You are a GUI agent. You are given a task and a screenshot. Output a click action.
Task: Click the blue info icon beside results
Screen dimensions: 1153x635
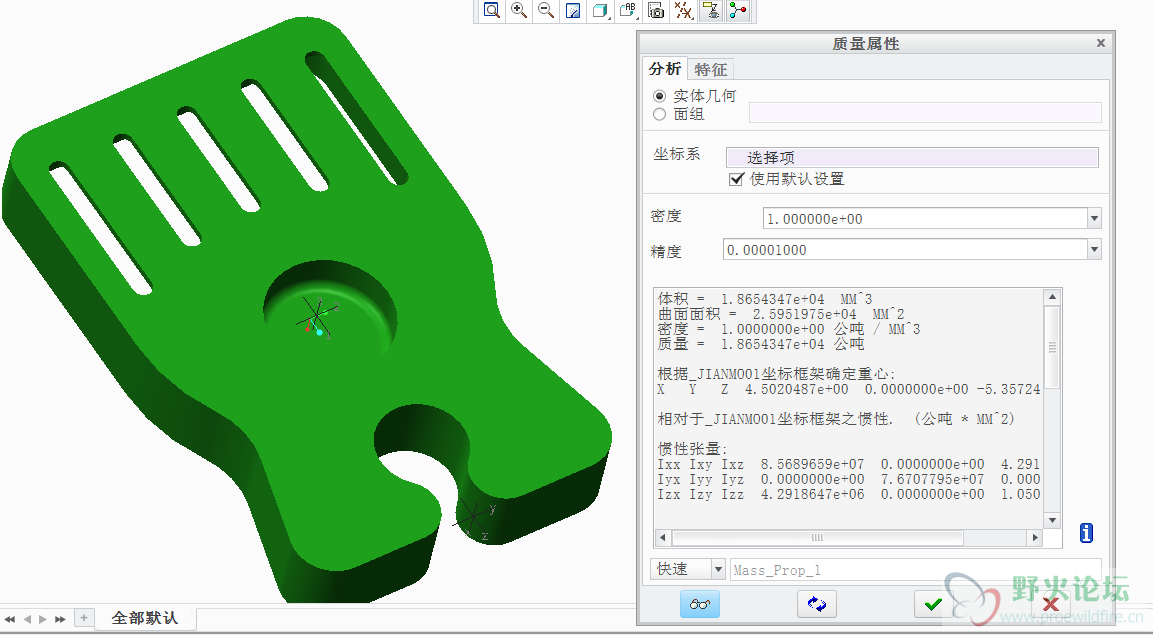coord(1086,533)
